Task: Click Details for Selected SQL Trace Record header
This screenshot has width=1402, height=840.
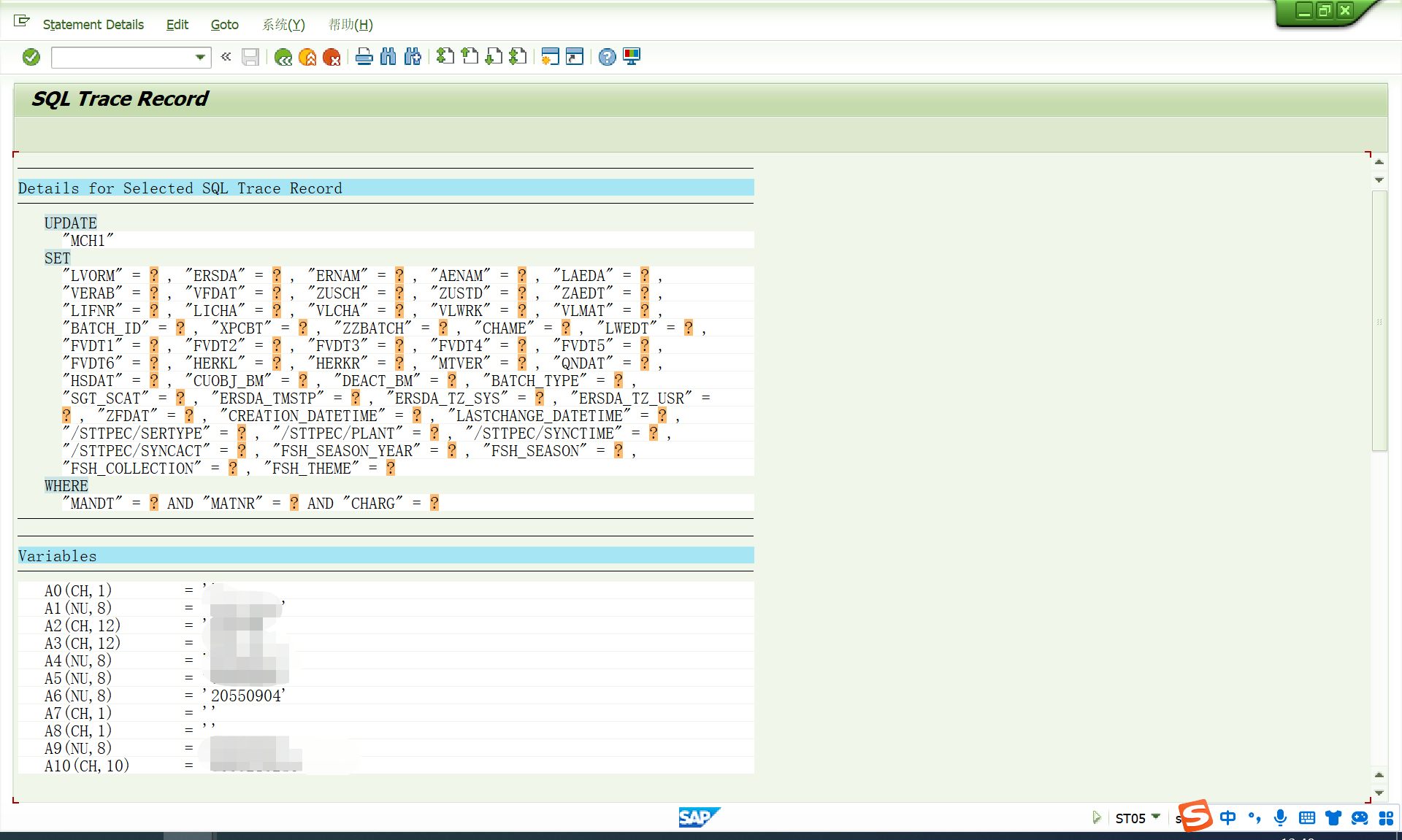Action: coord(386,188)
